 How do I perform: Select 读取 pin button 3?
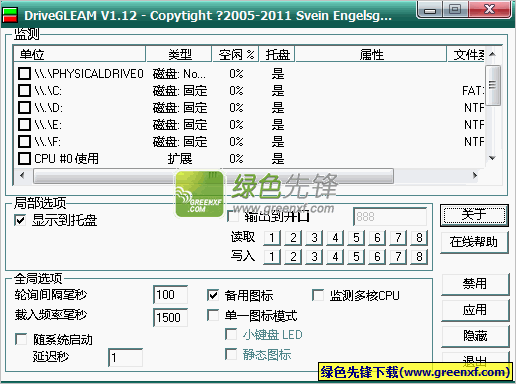tap(314, 238)
